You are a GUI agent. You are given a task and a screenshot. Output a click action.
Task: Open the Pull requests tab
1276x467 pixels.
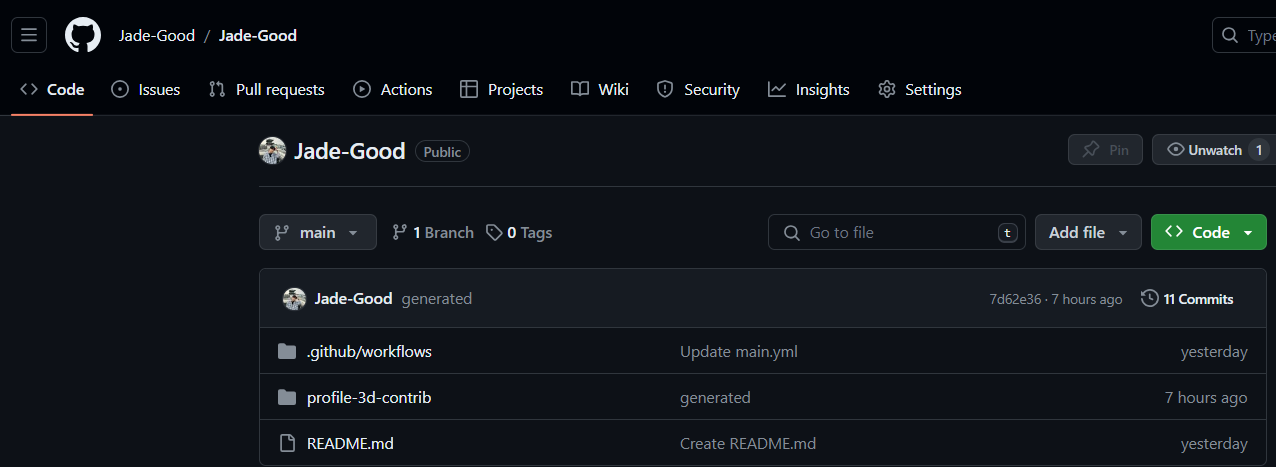(x=266, y=90)
